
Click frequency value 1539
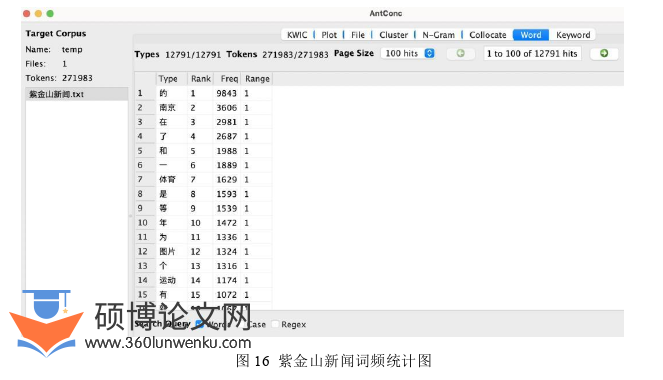click(x=227, y=208)
